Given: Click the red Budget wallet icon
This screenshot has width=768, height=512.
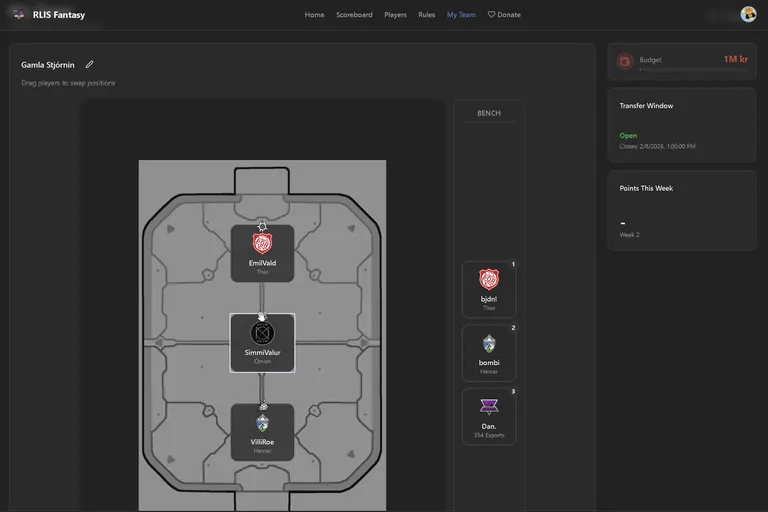Looking at the screenshot, I should point(625,61).
